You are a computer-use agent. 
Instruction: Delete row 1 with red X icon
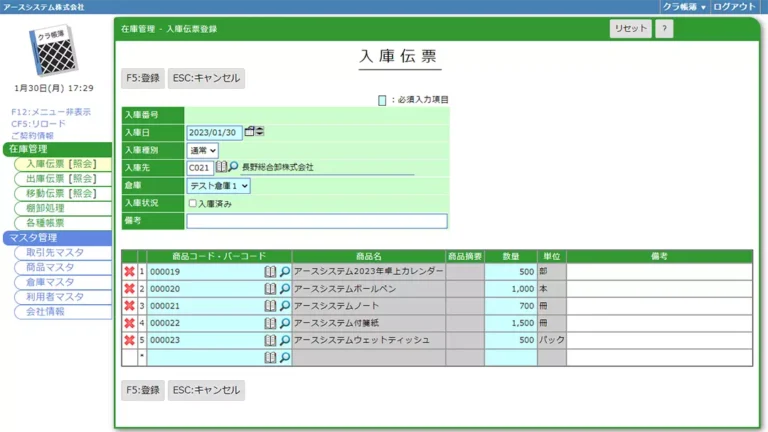point(129,271)
